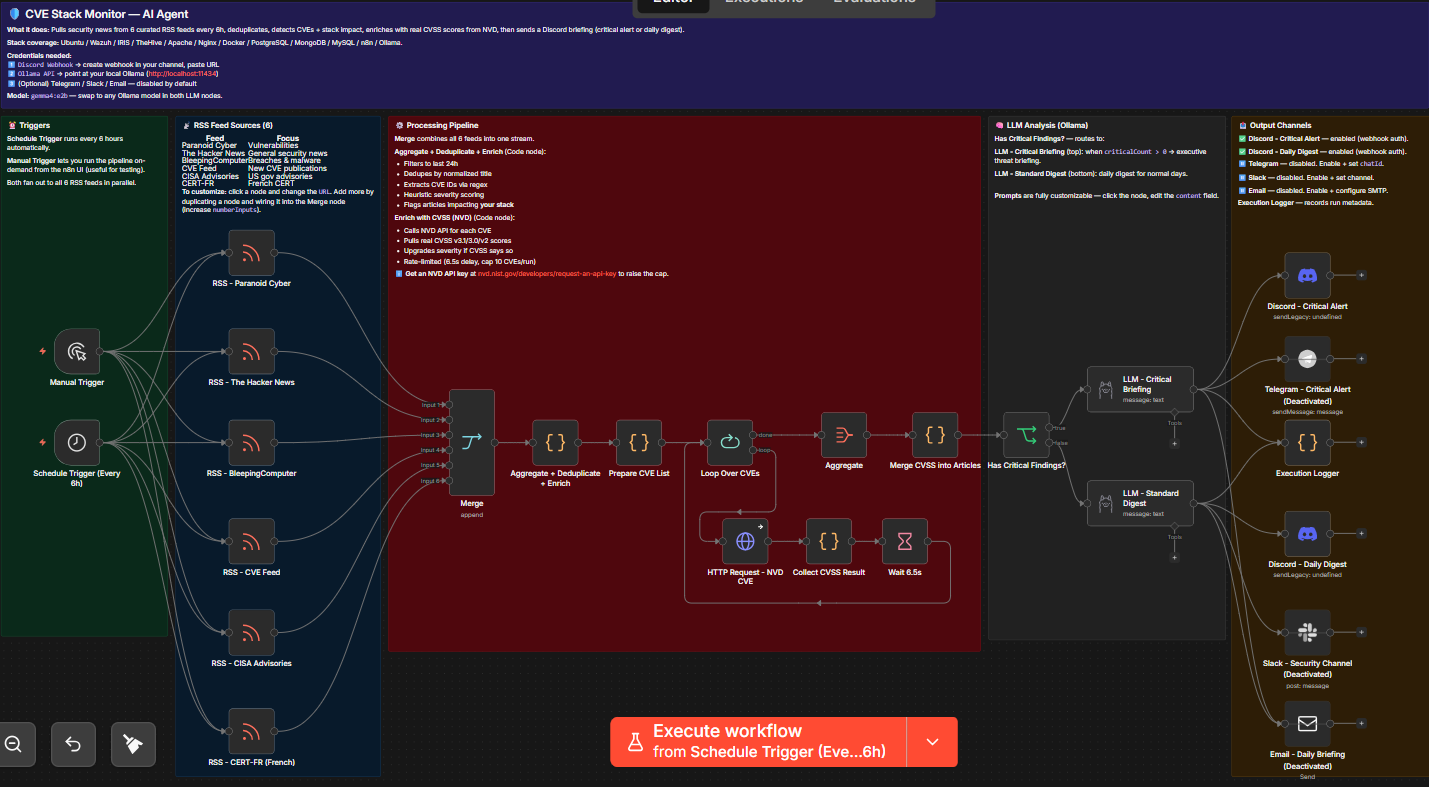Click the deactivated Telegram - Critical Alert node
1429x787 pixels.
point(1307,359)
